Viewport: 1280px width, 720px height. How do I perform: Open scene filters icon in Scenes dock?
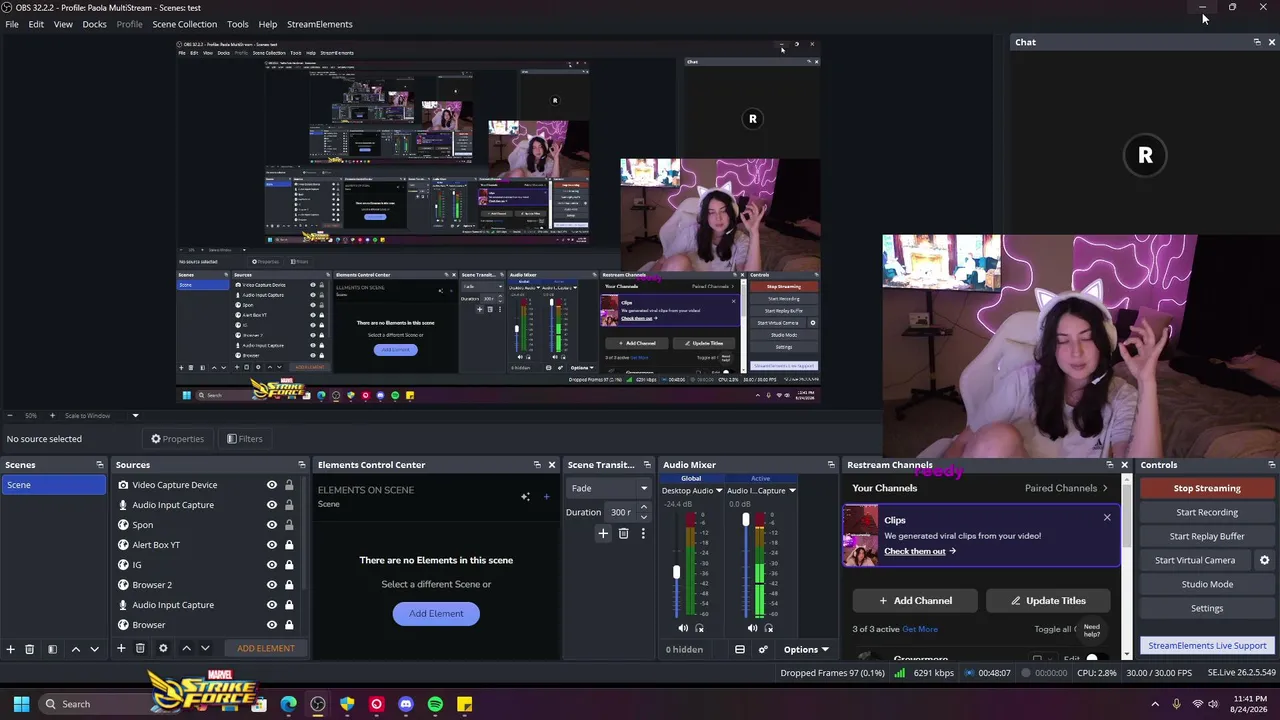click(x=52, y=649)
